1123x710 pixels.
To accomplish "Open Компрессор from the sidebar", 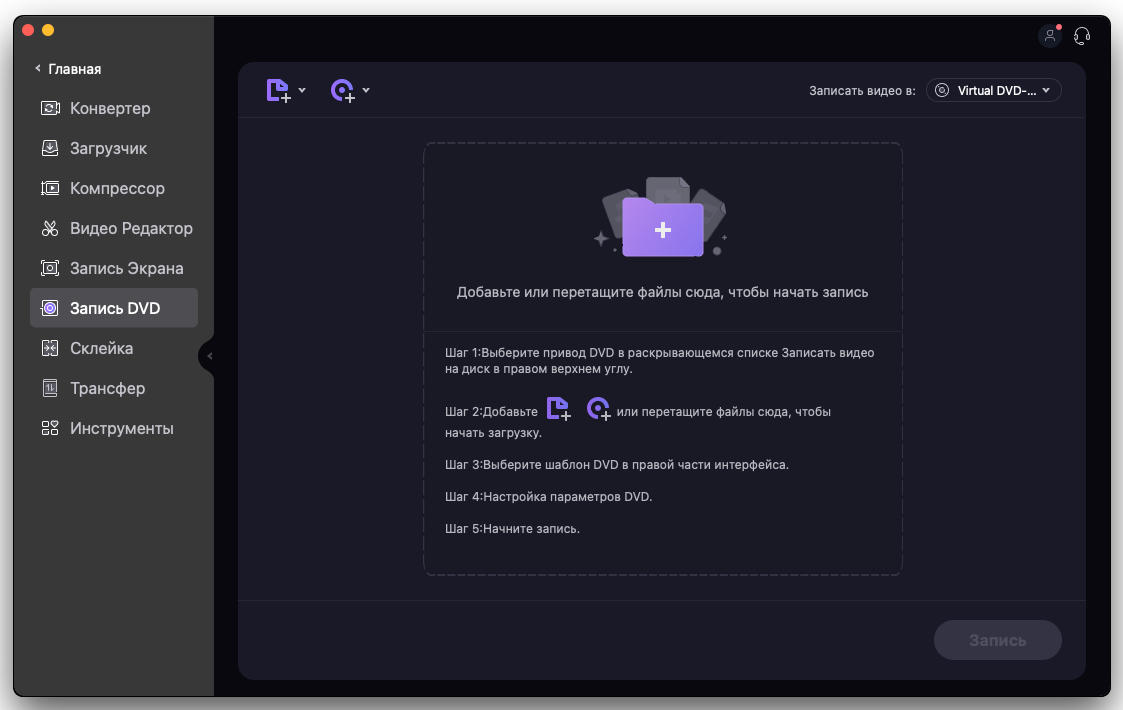I will click(117, 188).
